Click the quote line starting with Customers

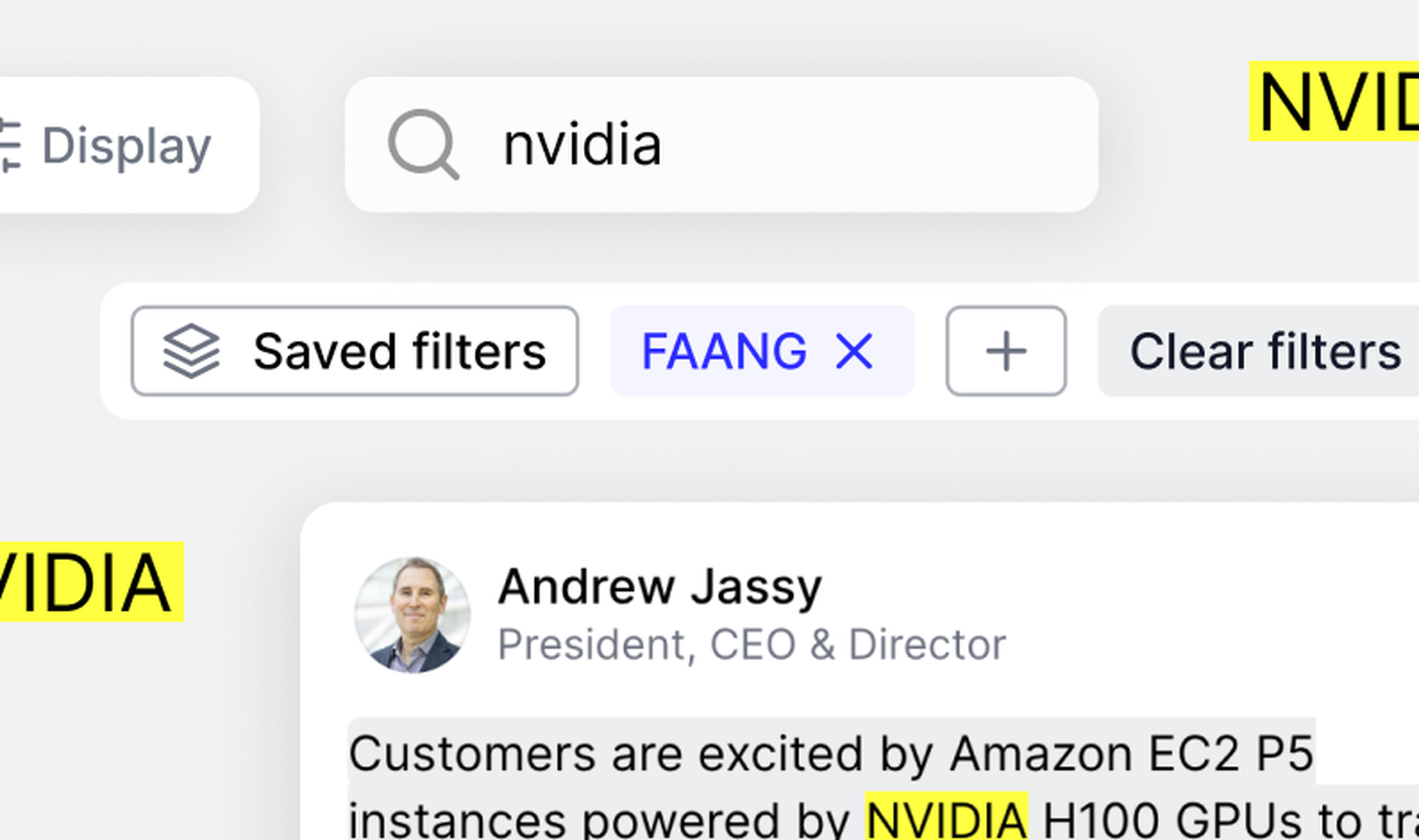pyautogui.click(x=831, y=754)
